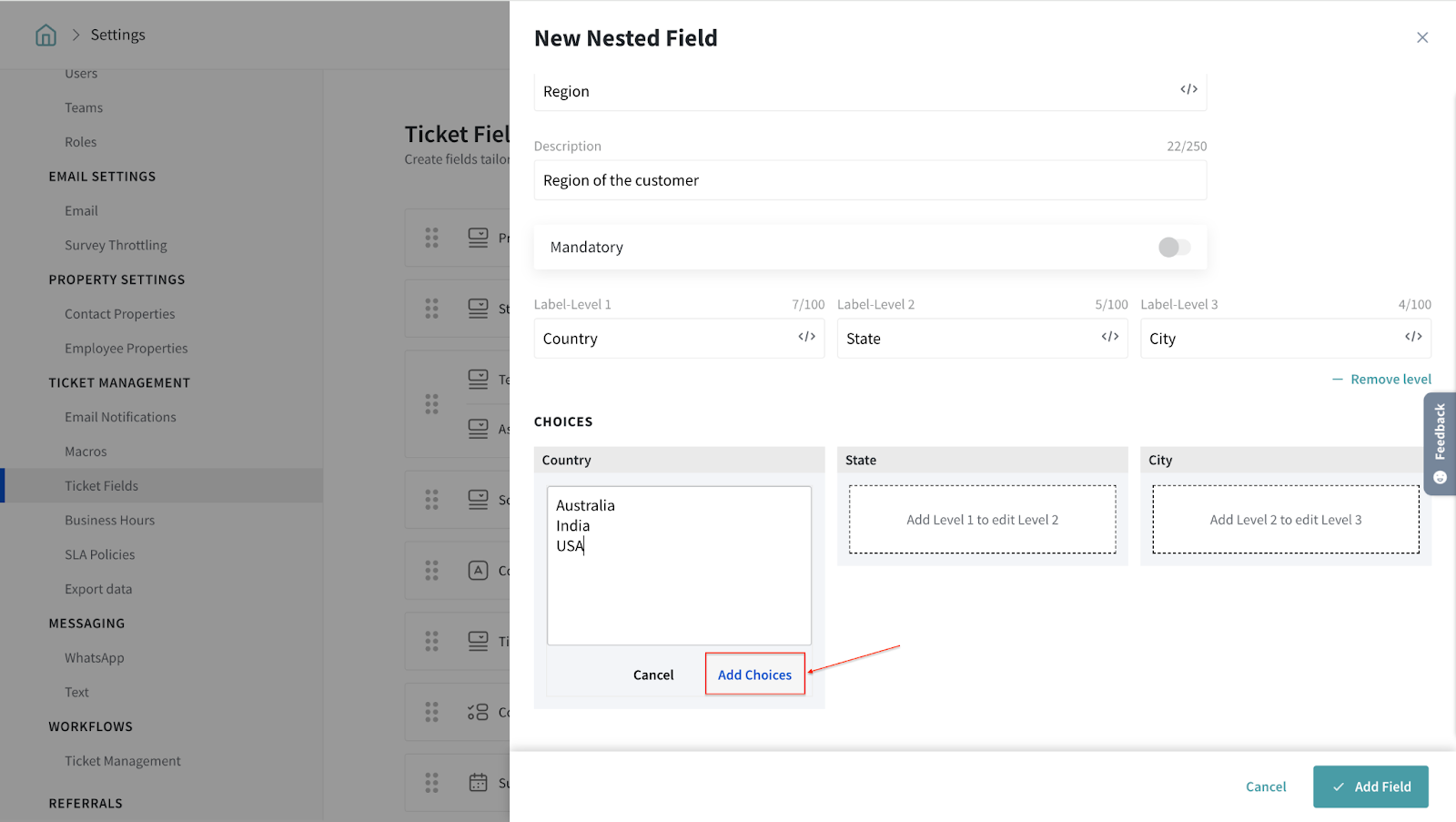This screenshot has height=822, width=1456.
Task: Click inside the Country choices text area
Action: click(678, 592)
